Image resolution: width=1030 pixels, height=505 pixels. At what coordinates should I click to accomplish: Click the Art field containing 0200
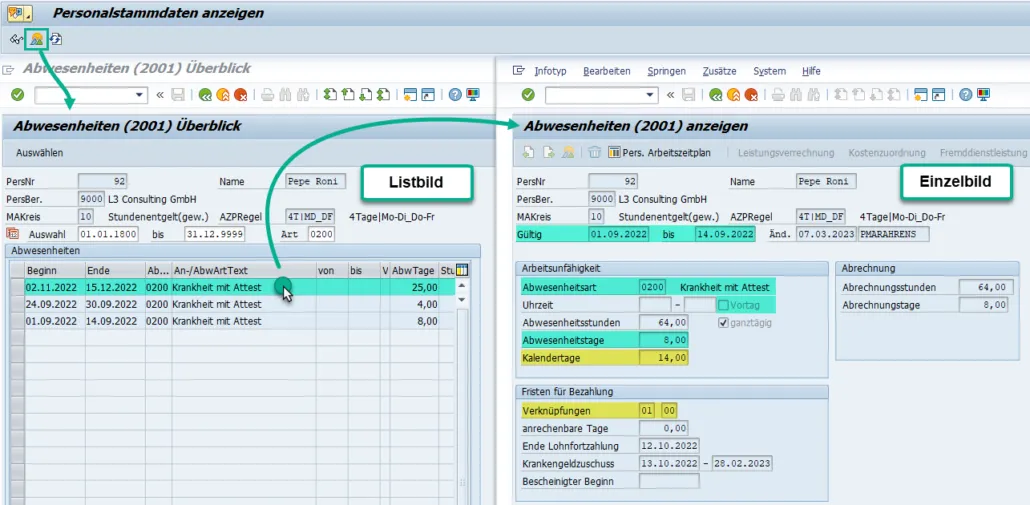pos(321,234)
